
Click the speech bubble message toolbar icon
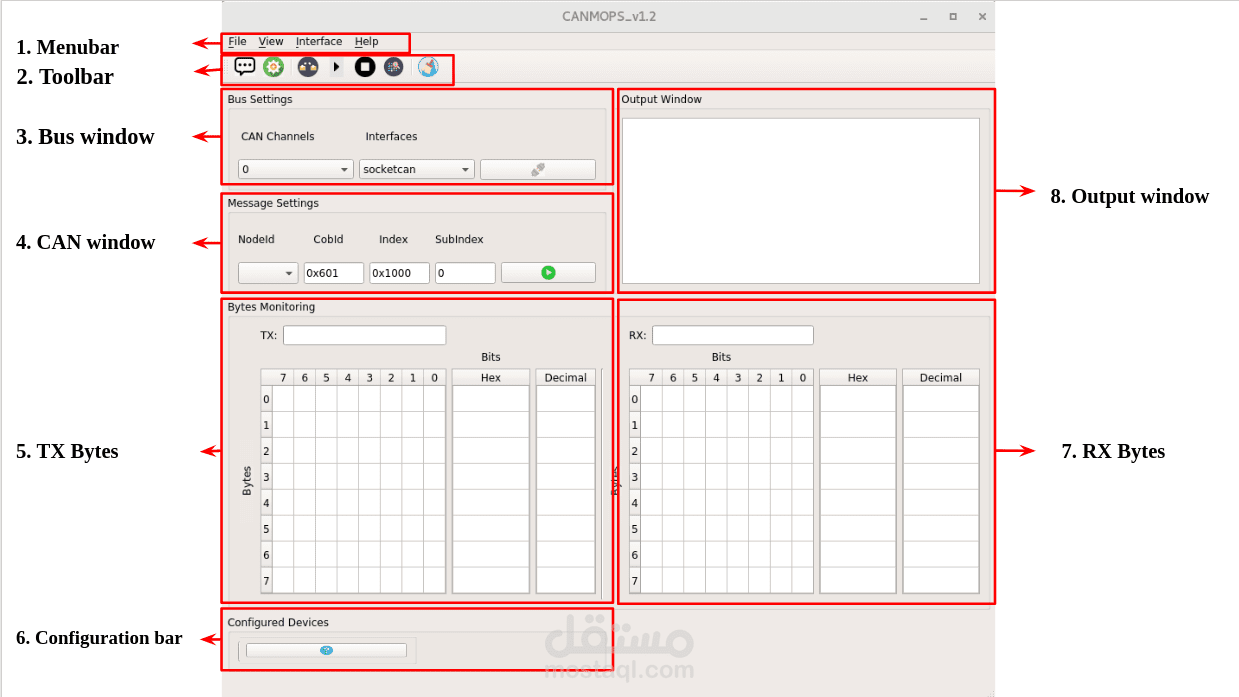tap(245, 67)
